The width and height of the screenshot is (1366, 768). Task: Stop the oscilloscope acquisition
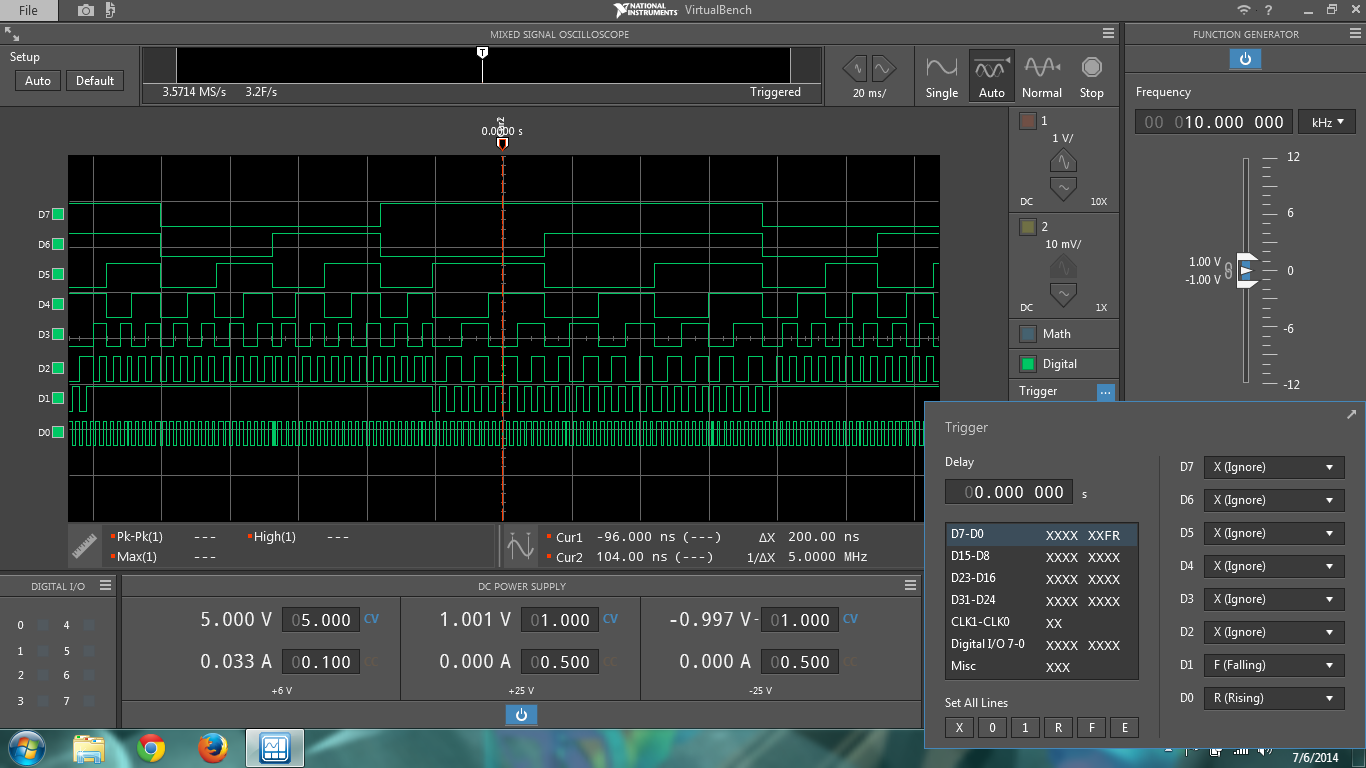(x=1092, y=77)
